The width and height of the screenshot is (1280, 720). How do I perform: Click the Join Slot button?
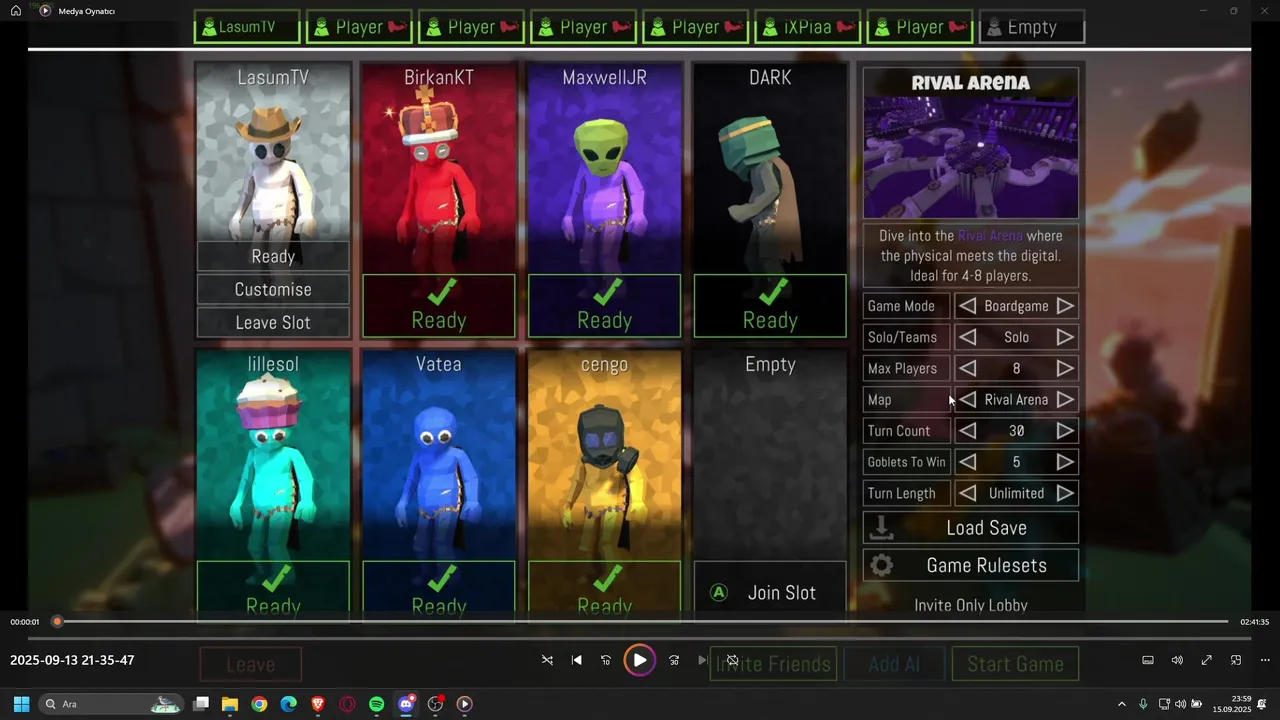(770, 592)
